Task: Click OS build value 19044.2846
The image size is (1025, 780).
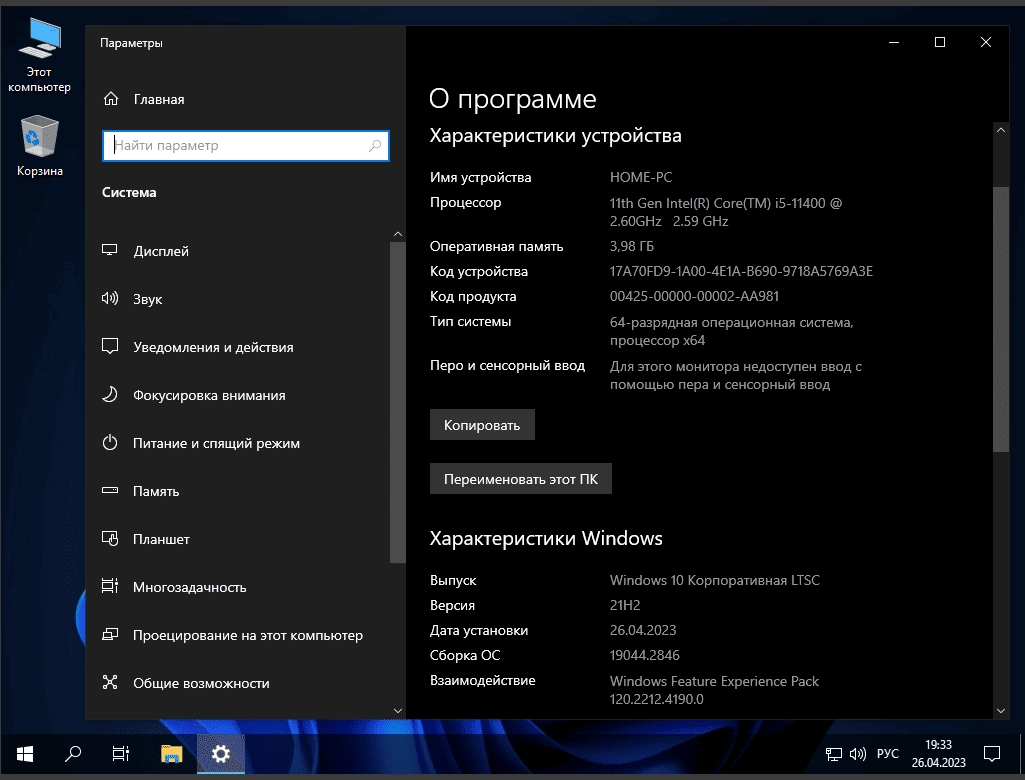Action: point(645,655)
